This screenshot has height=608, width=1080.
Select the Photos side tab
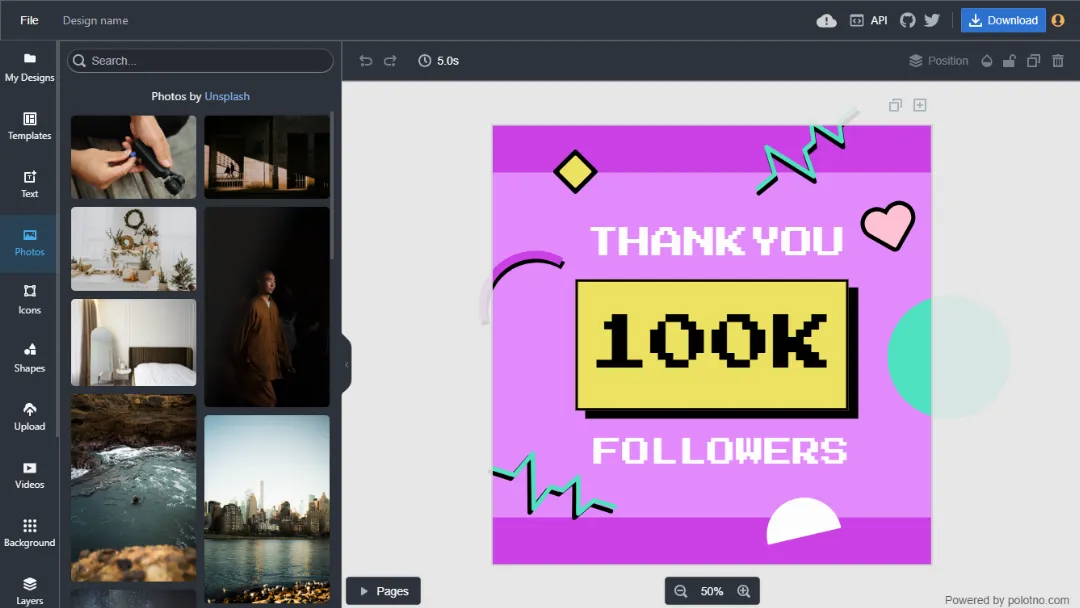[x=29, y=243]
